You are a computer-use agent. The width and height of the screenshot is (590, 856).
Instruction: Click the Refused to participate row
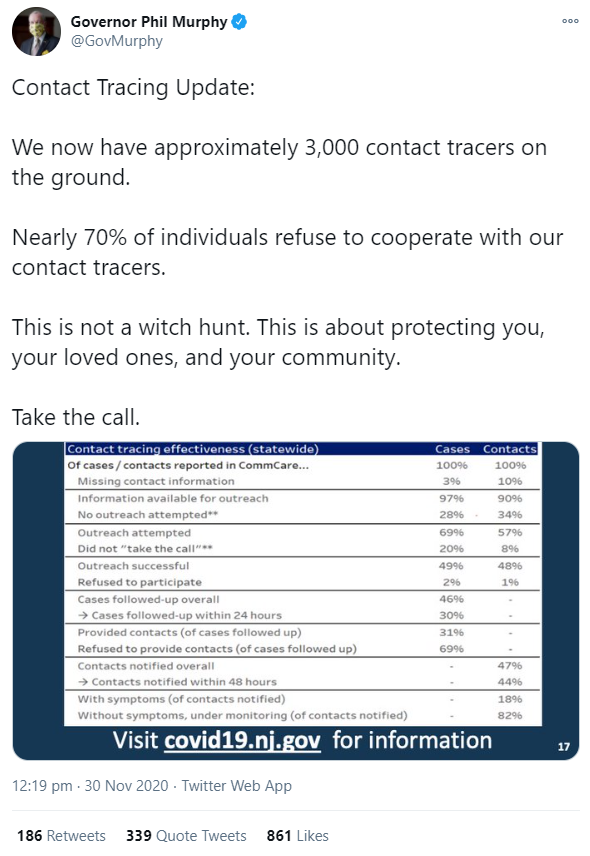pyautogui.click(x=302, y=582)
